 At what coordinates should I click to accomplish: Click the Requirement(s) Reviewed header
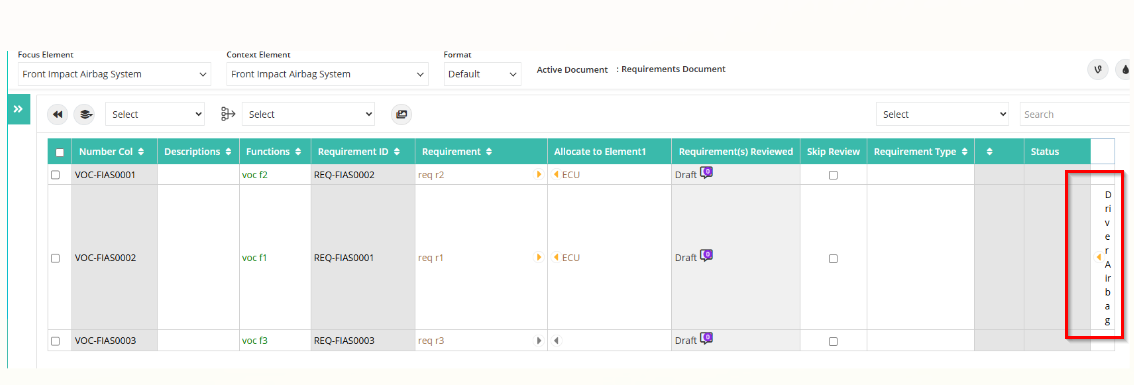[736, 152]
